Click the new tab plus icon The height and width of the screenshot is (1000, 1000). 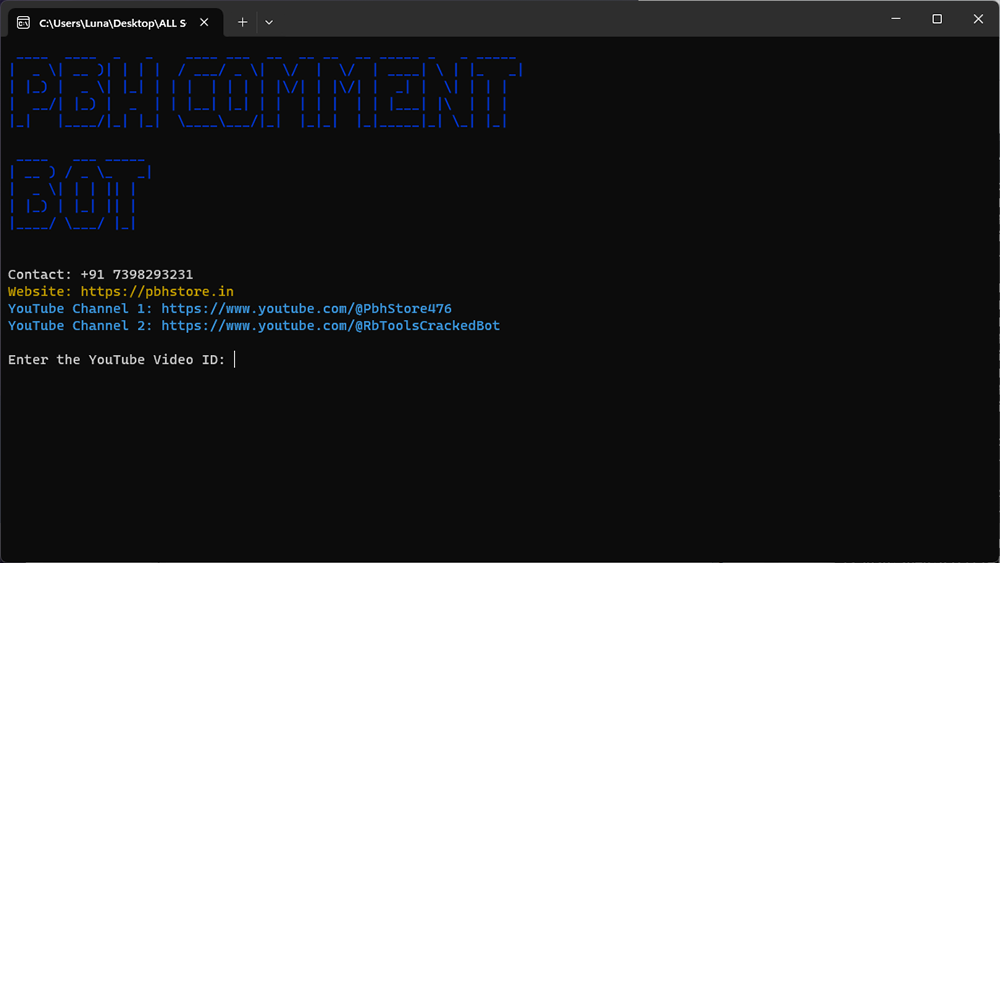pyautogui.click(x=242, y=22)
